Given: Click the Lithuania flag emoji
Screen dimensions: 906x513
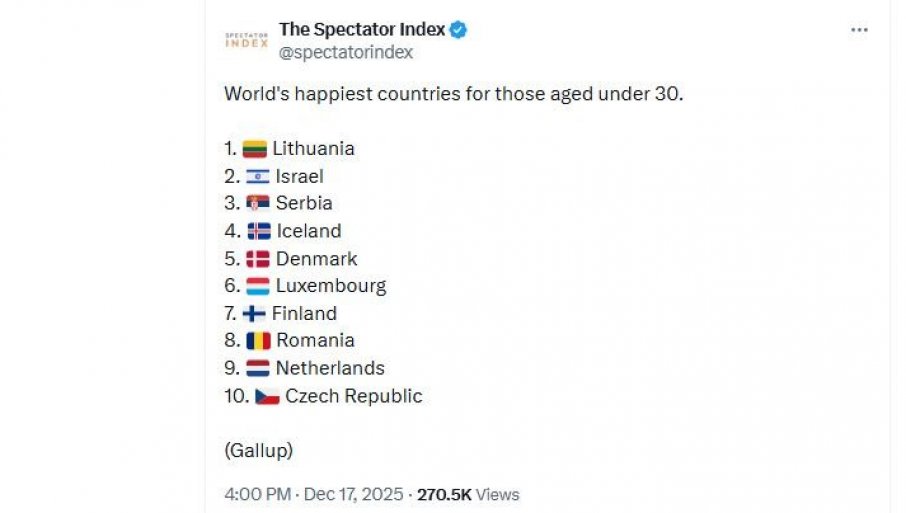Looking at the screenshot, I should coord(254,149).
